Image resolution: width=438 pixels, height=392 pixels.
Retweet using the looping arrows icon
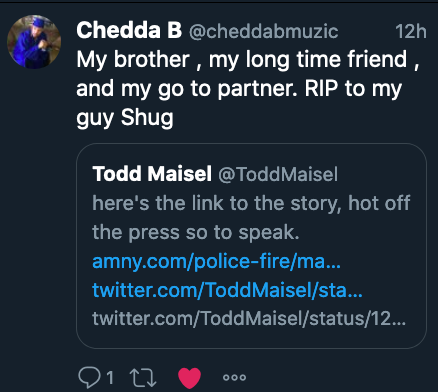143,378
